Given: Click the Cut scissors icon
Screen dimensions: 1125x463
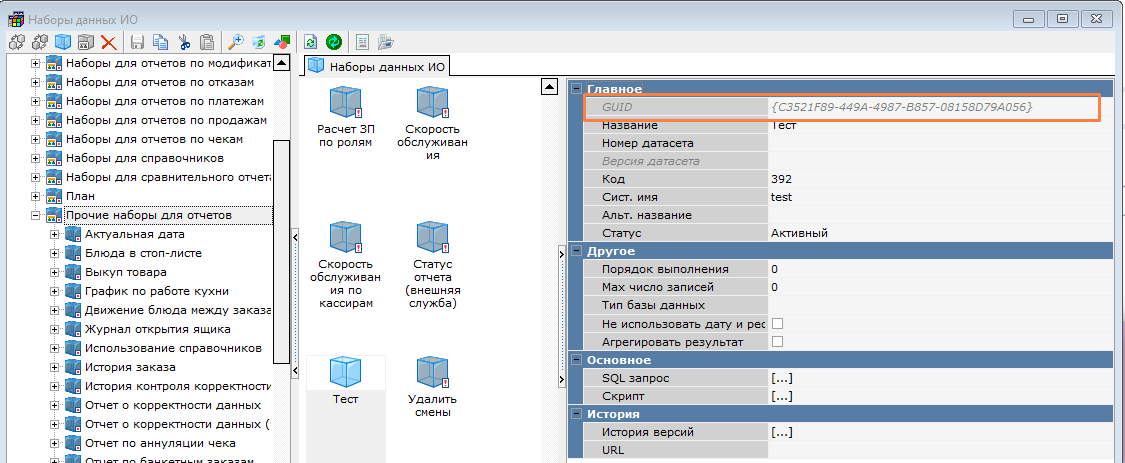Looking at the screenshot, I should tap(184, 42).
